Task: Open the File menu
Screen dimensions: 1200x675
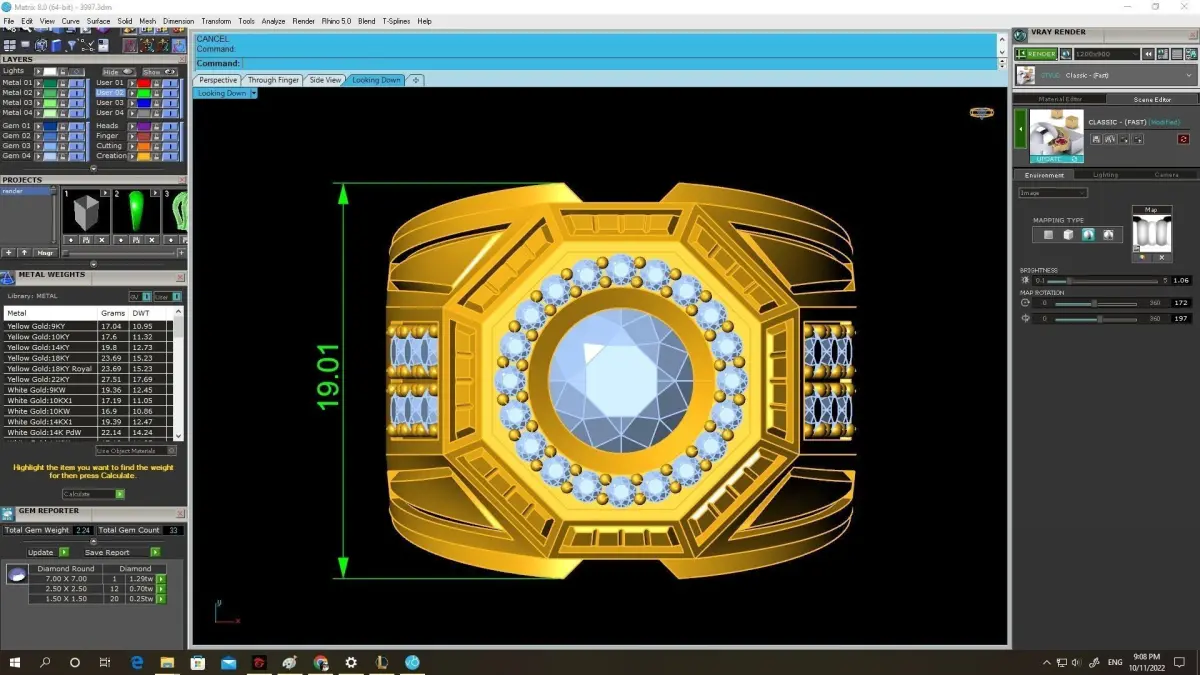Action: click(9, 21)
